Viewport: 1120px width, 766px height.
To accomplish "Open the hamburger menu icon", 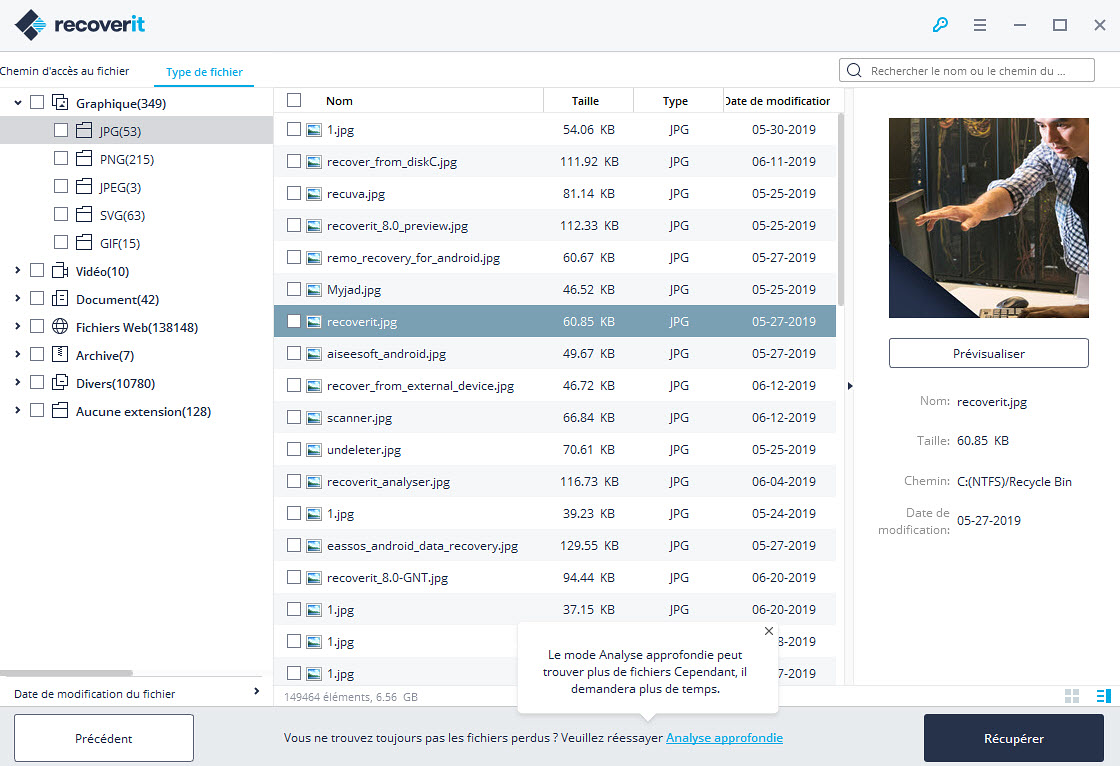I will click(x=980, y=25).
